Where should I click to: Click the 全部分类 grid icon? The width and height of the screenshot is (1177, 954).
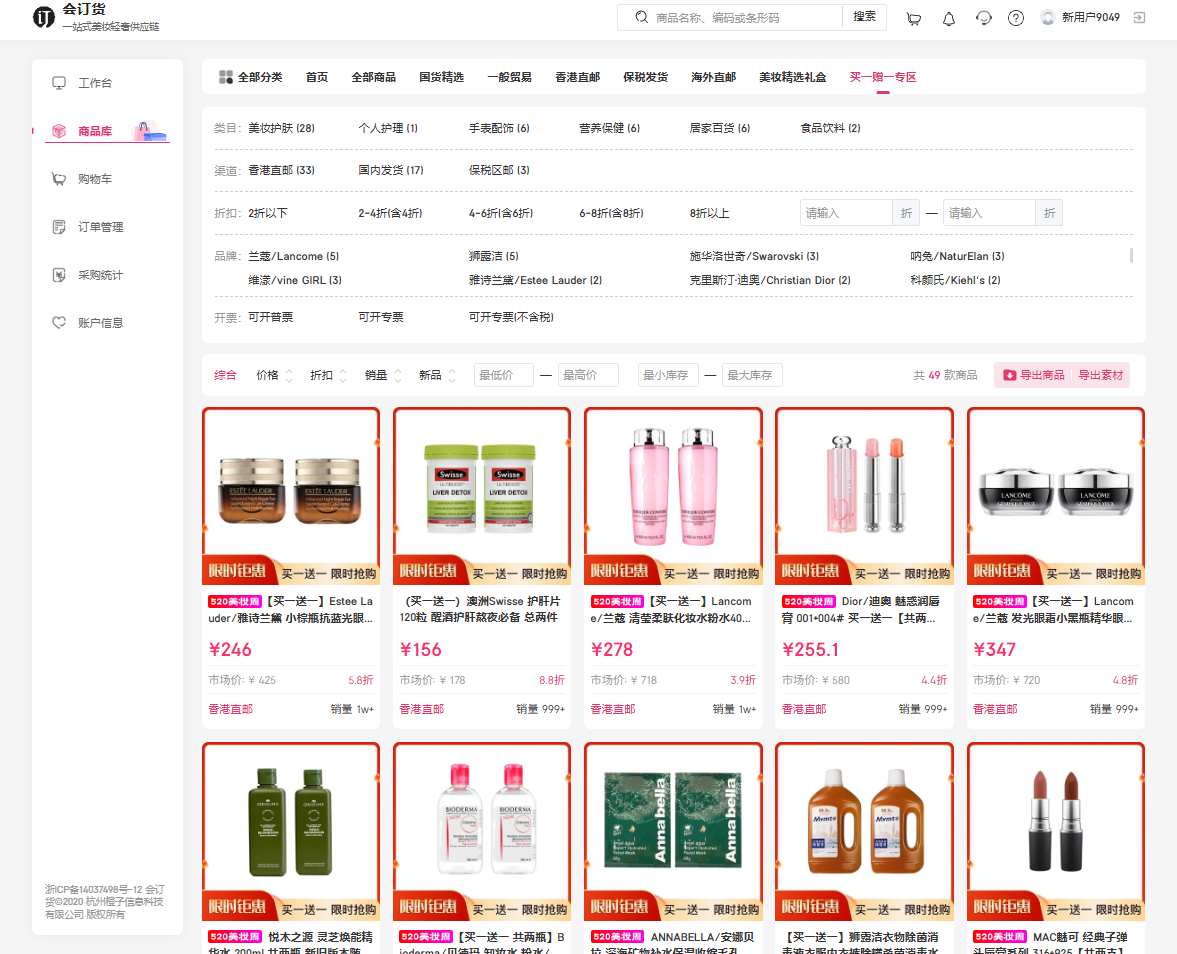point(225,77)
